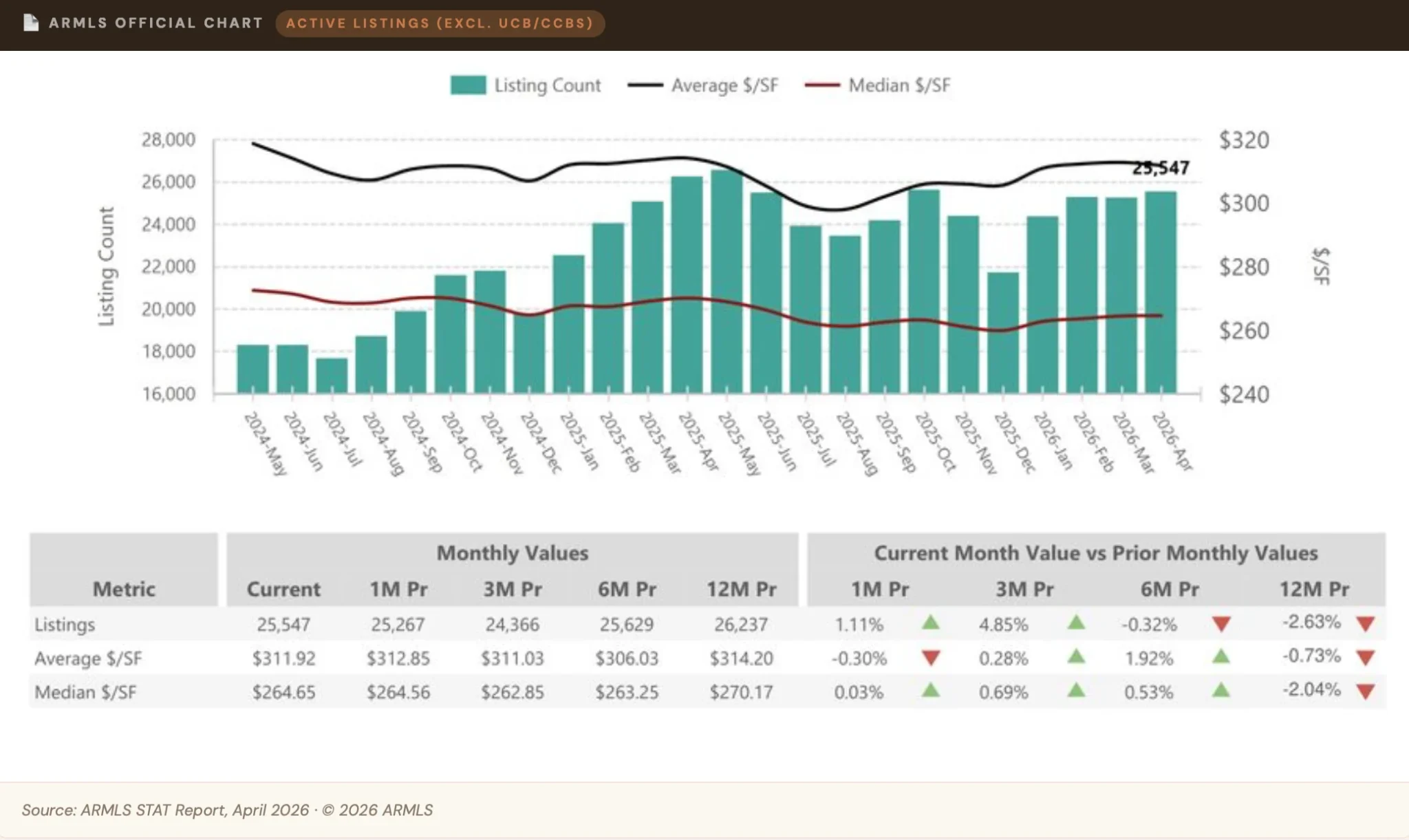Click the Listing Count vertical axis title
1409x840 pixels.
[x=106, y=266]
